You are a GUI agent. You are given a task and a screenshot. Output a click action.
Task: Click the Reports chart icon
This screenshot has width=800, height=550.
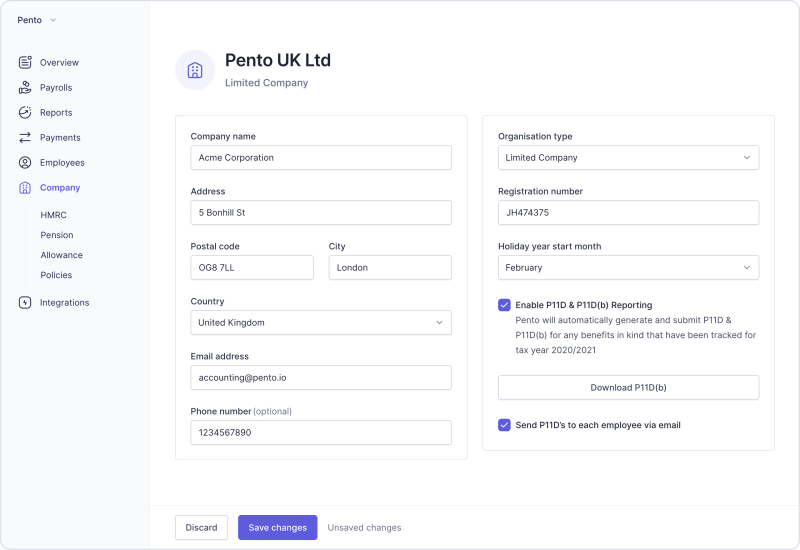pos(25,112)
